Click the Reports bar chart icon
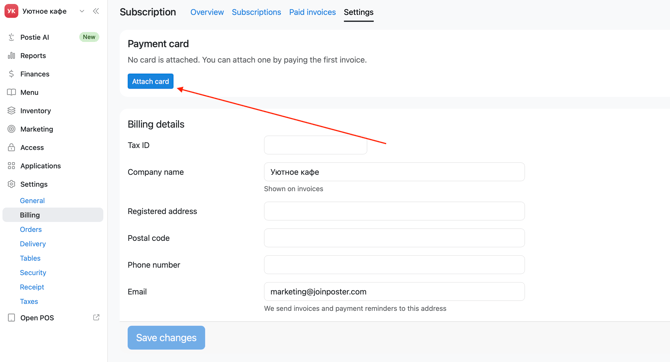 [x=12, y=56]
